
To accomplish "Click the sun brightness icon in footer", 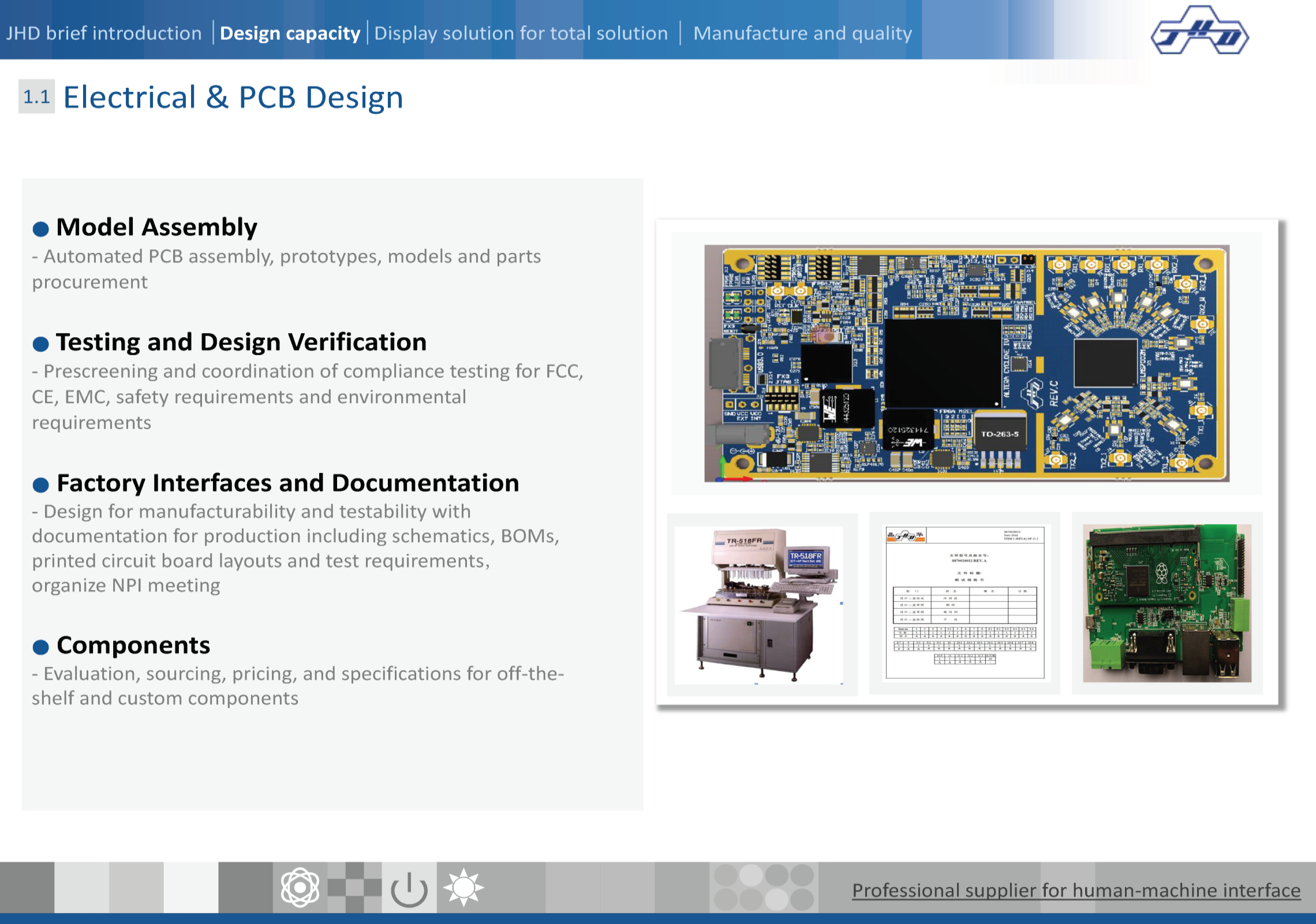I will [x=463, y=888].
